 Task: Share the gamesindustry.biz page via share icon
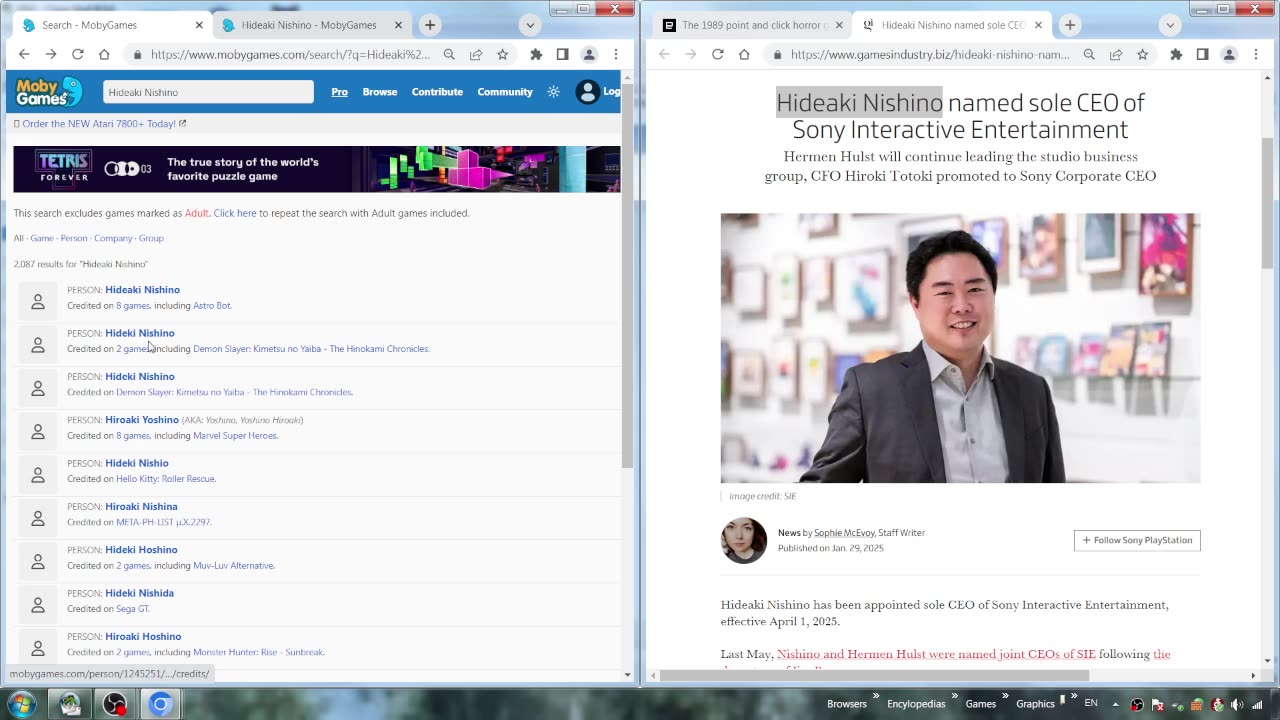1116,54
